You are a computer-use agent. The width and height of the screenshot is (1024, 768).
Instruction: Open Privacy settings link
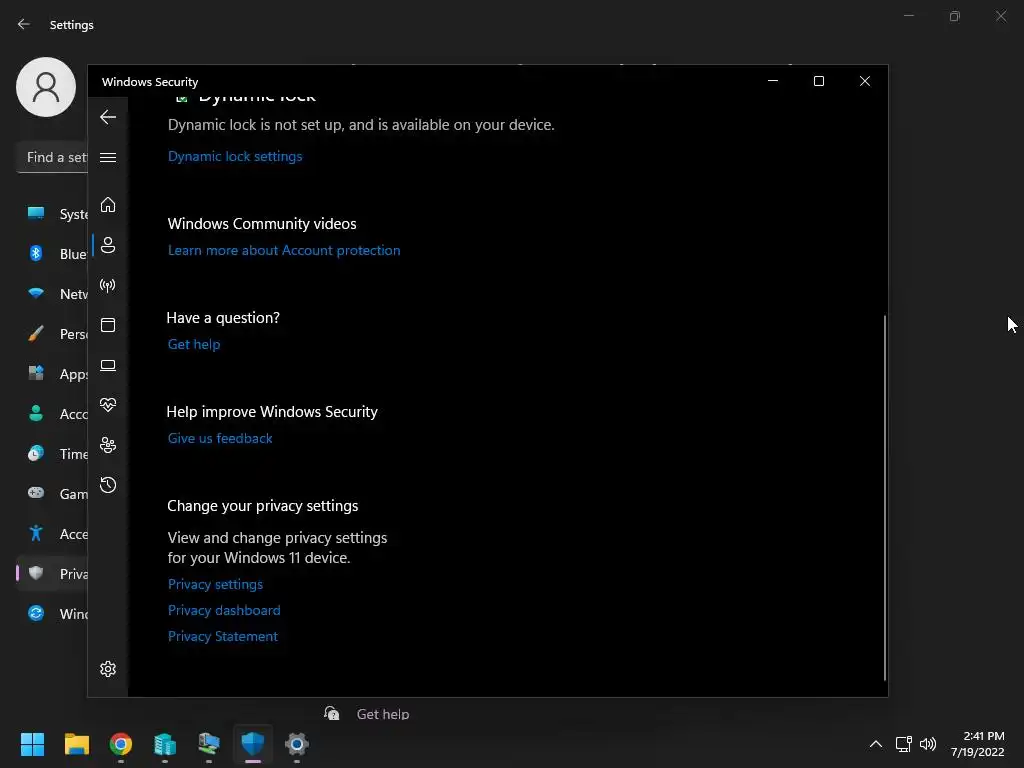click(x=216, y=584)
